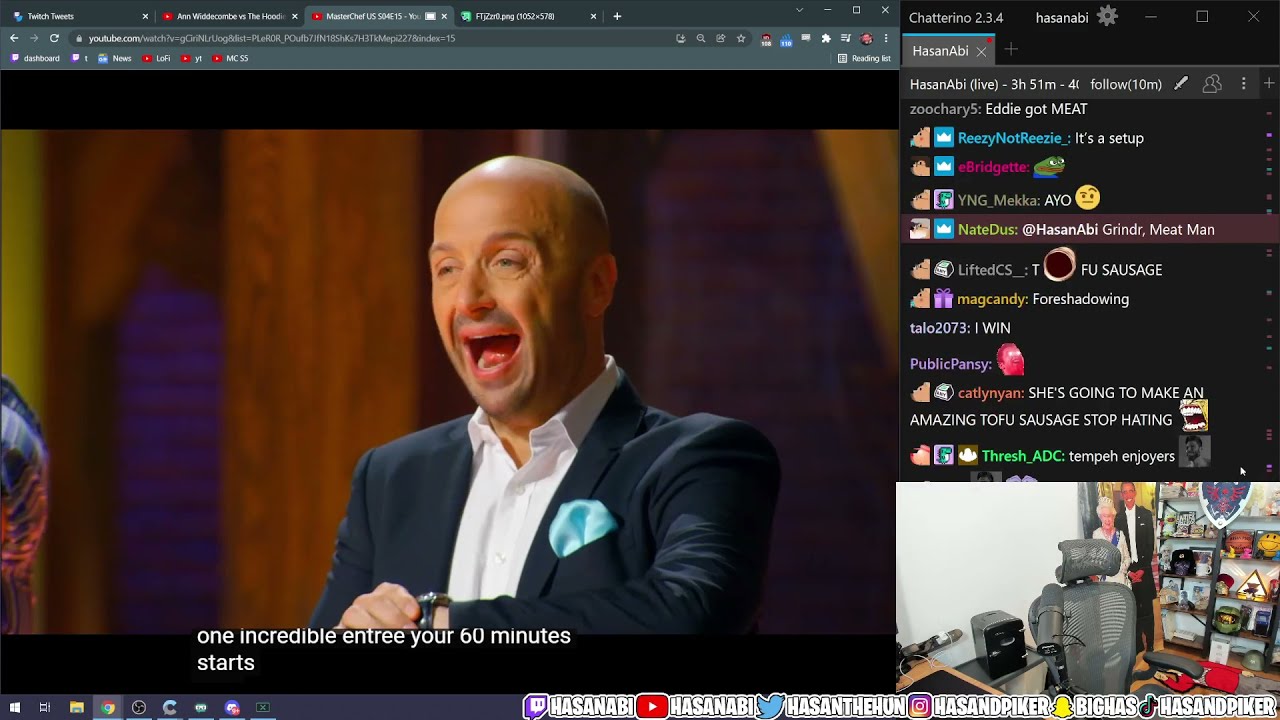Click install app icon in address bar
The height and width of the screenshot is (720, 1280).
[x=680, y=38]
